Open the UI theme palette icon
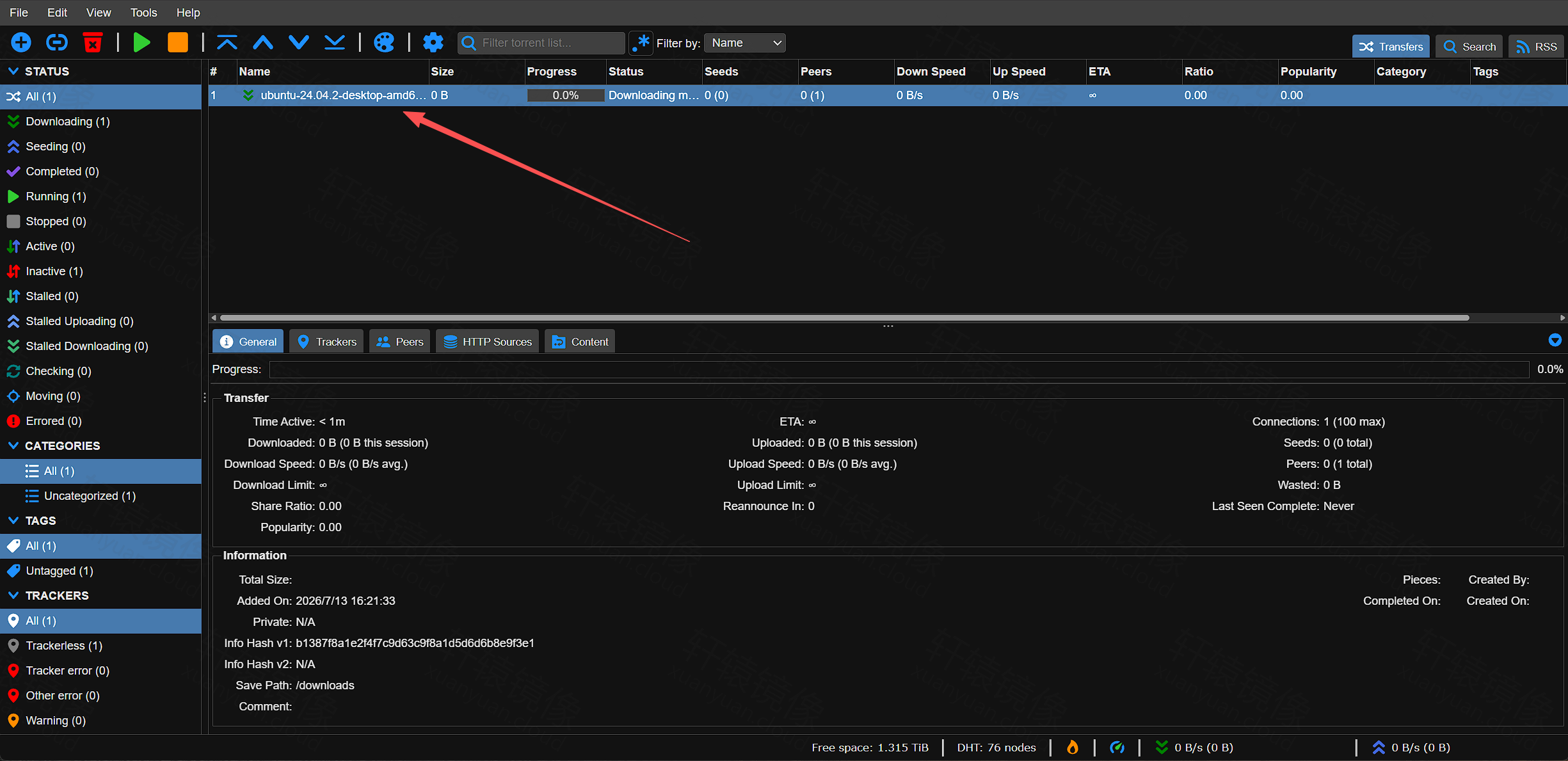The image size is (1568, 761). pos(383,43)
